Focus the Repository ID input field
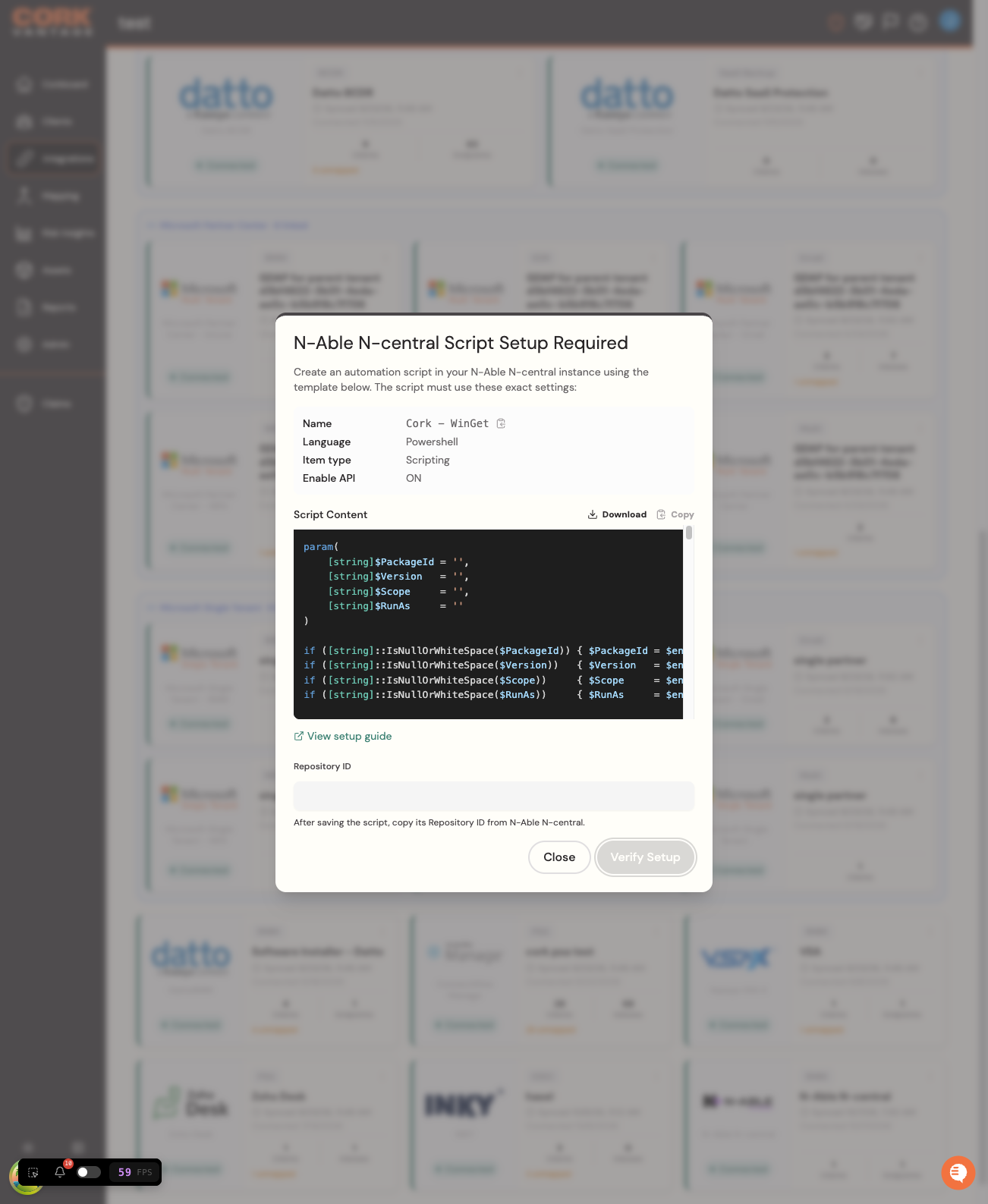 (x=494, y=797)
